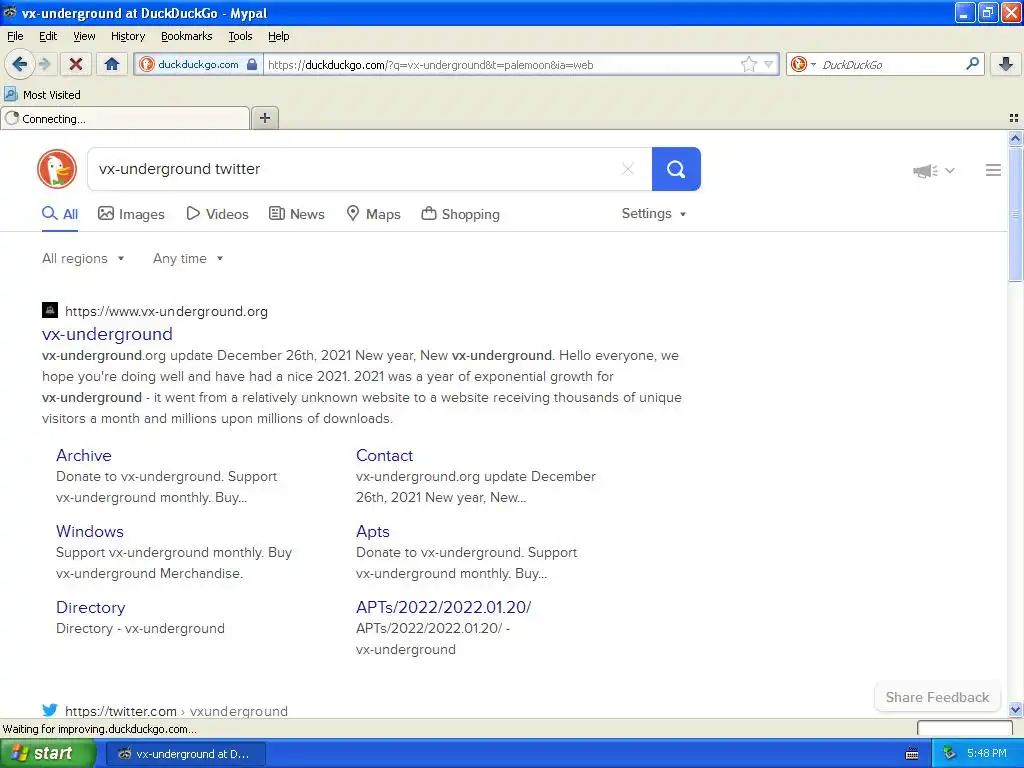Open the File menu
This screenshot has width=1024, height=768.
(x=15, y=36)
